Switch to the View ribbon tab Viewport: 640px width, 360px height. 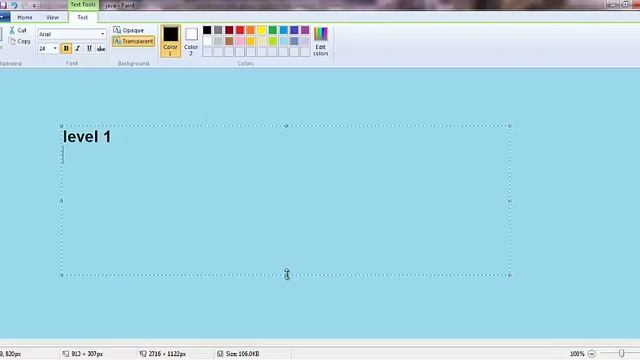tap(52, 17)
